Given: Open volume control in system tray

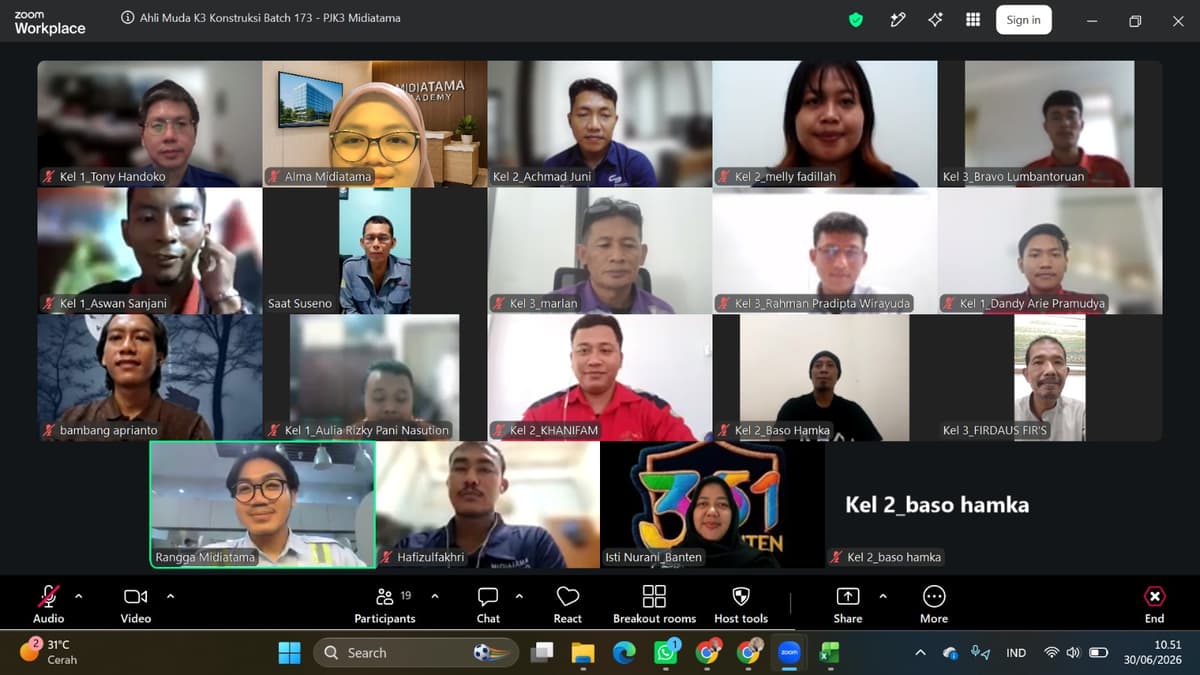Looking at the screenshot, I should [1073, 653].
